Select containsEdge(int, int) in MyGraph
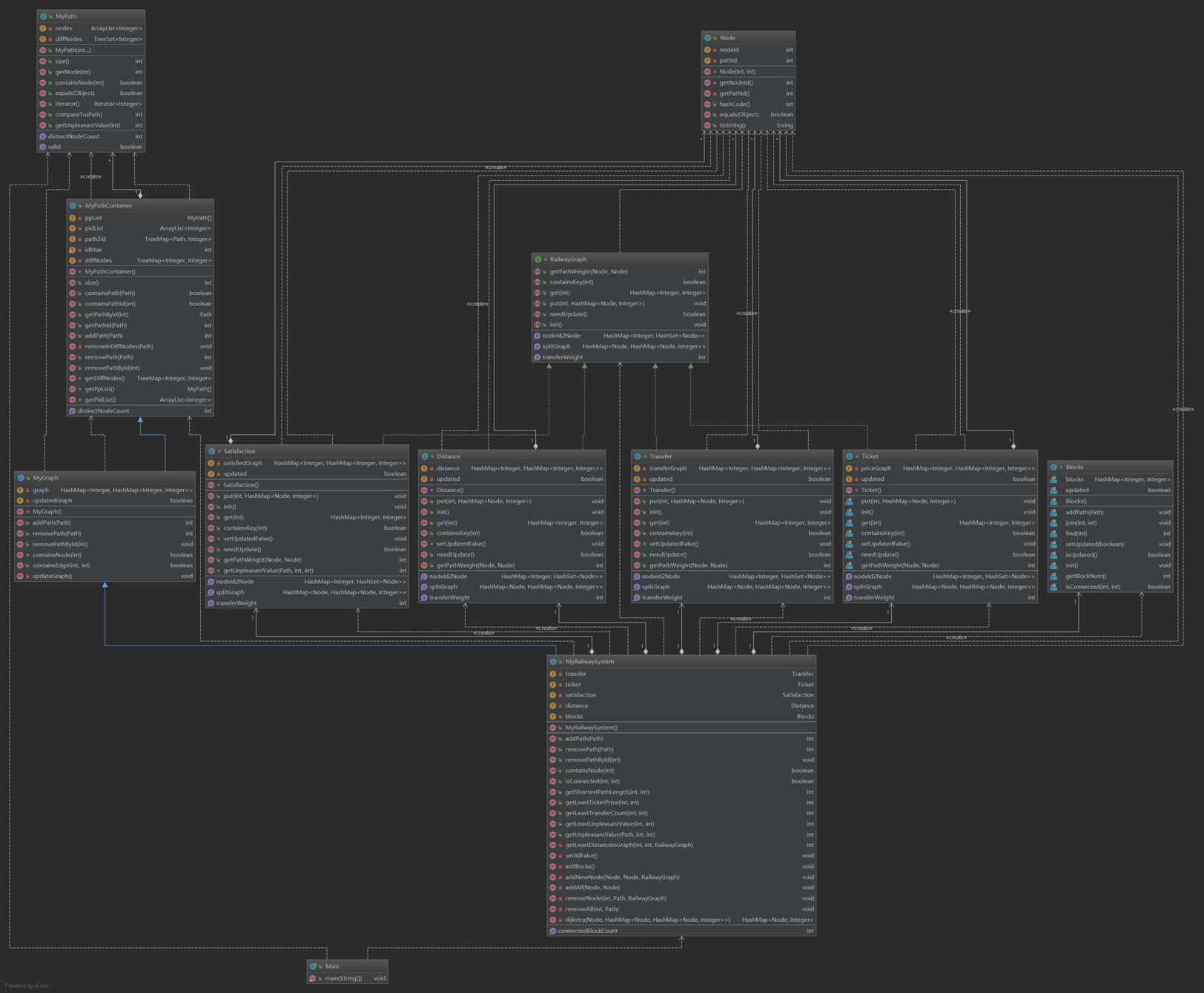This screenshot has height=993, width=1204. 61,565
